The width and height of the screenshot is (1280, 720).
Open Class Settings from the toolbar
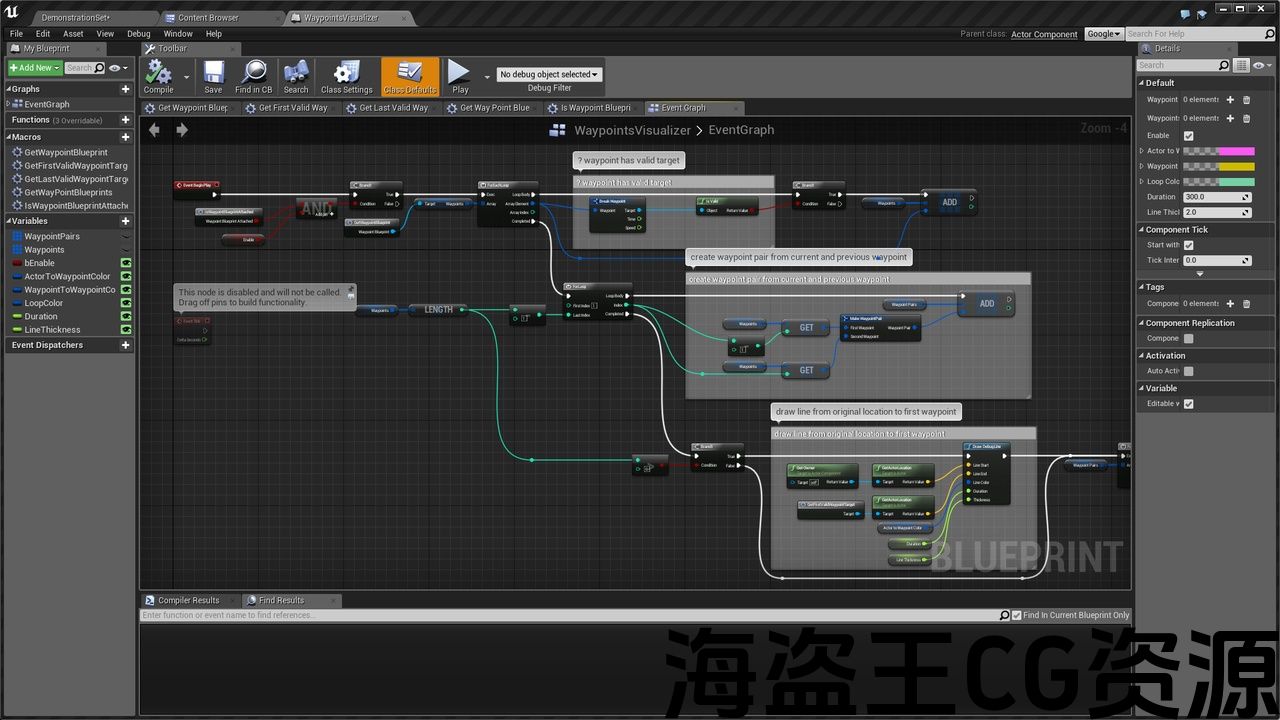(346, 75)
